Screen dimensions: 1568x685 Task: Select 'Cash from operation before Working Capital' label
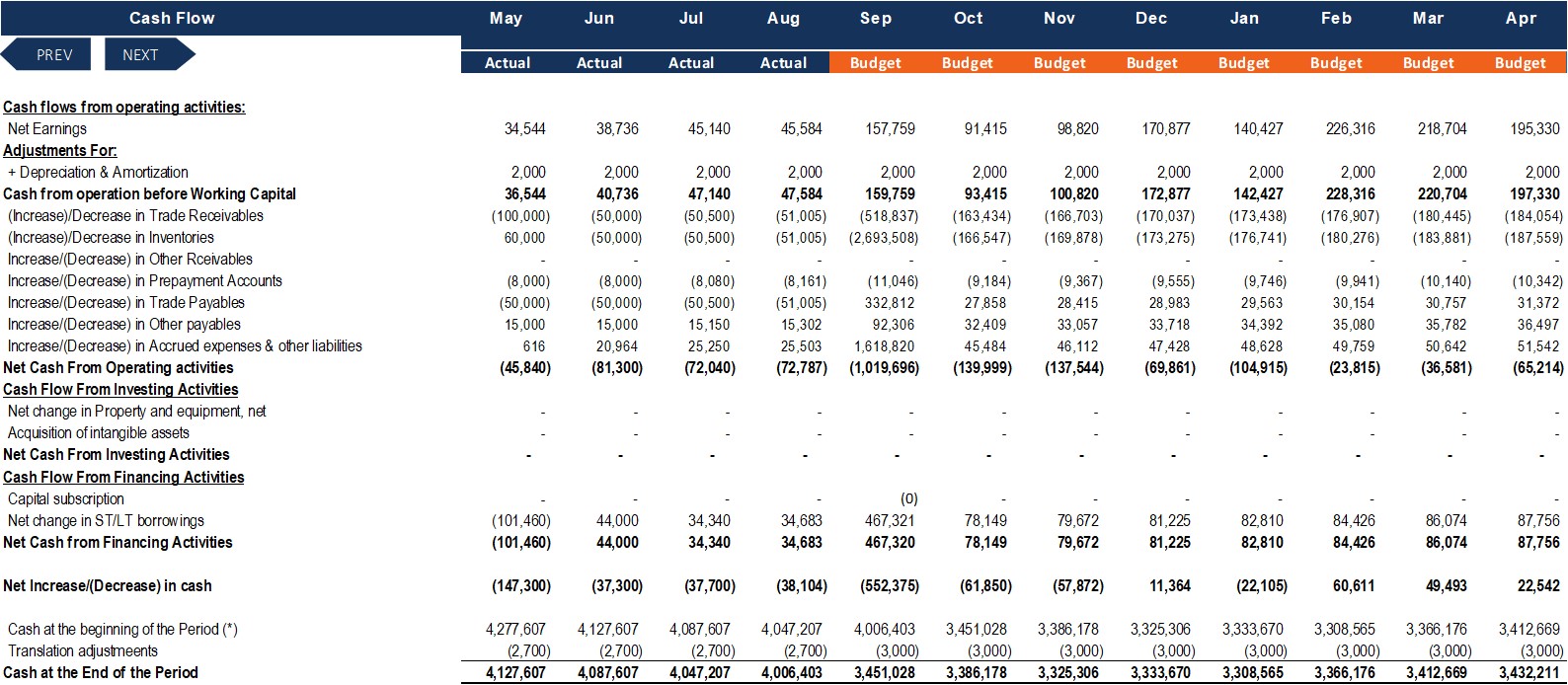[x=150, y=193]
